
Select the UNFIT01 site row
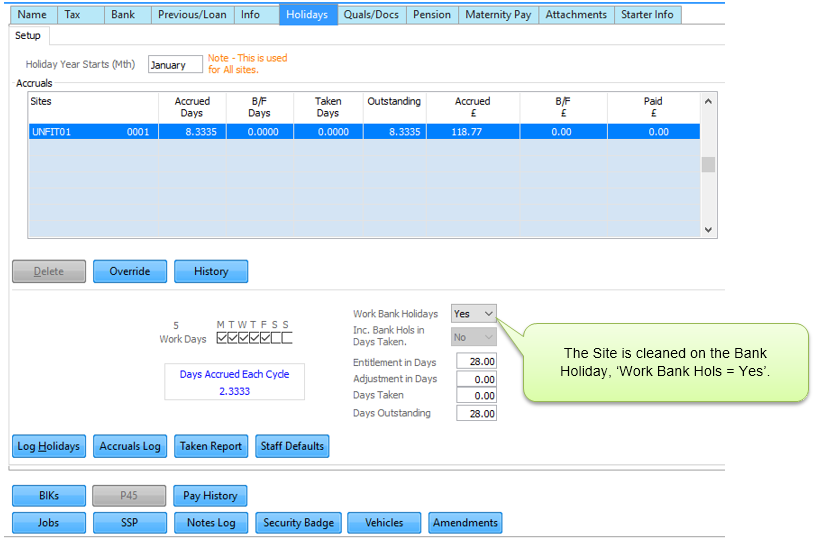pos(364,132)
